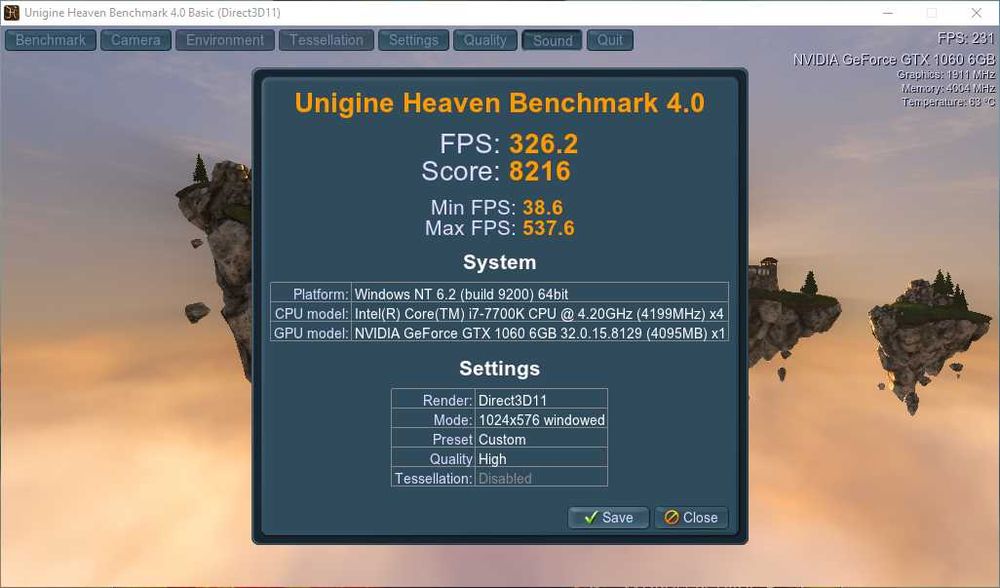The image size is (1000, 588).
Task: Click the Render value Direct3D11
Action: point(512,401)
